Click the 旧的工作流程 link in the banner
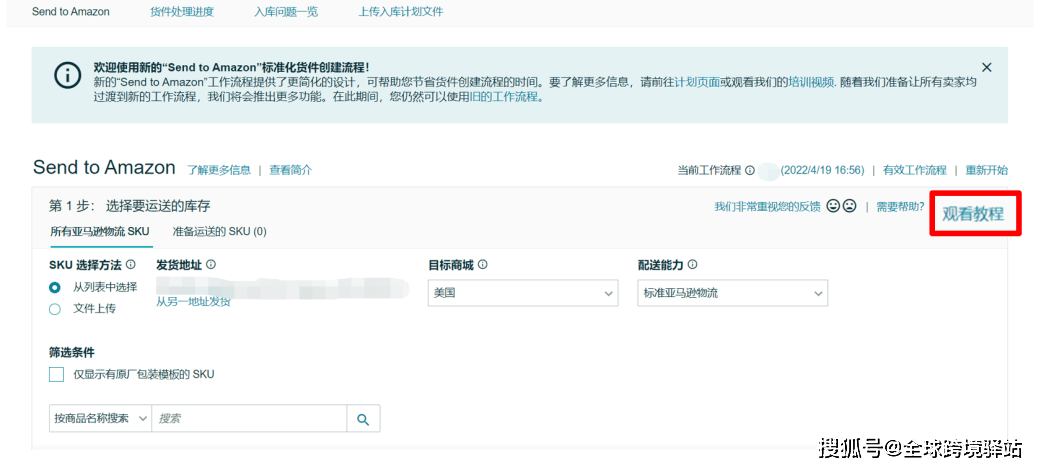 [x=504, y=97]
